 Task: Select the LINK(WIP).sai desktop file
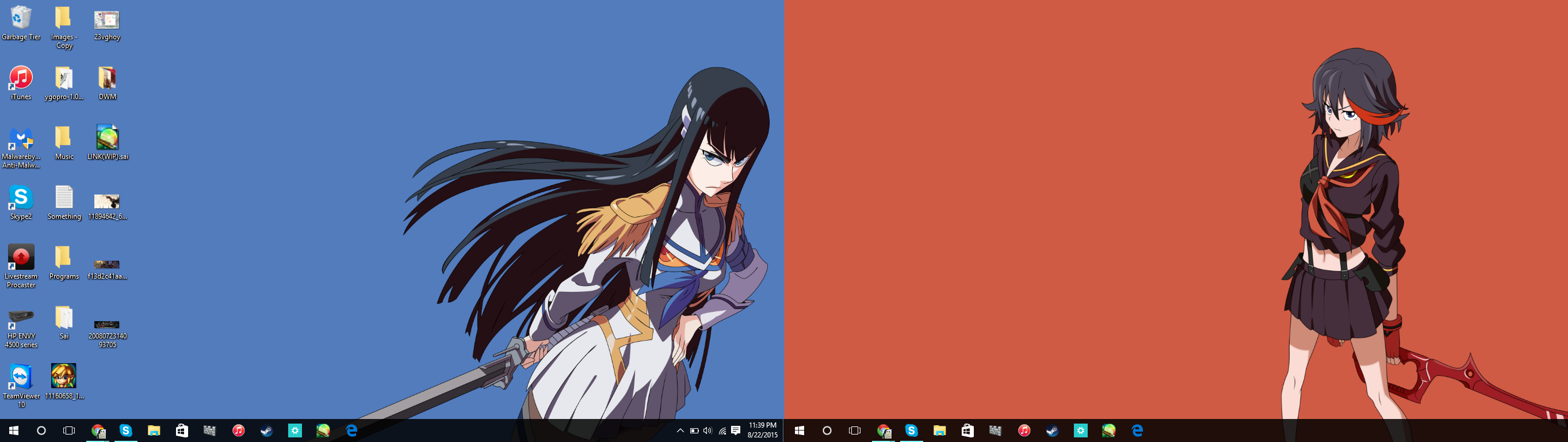(x=107, y=143)
